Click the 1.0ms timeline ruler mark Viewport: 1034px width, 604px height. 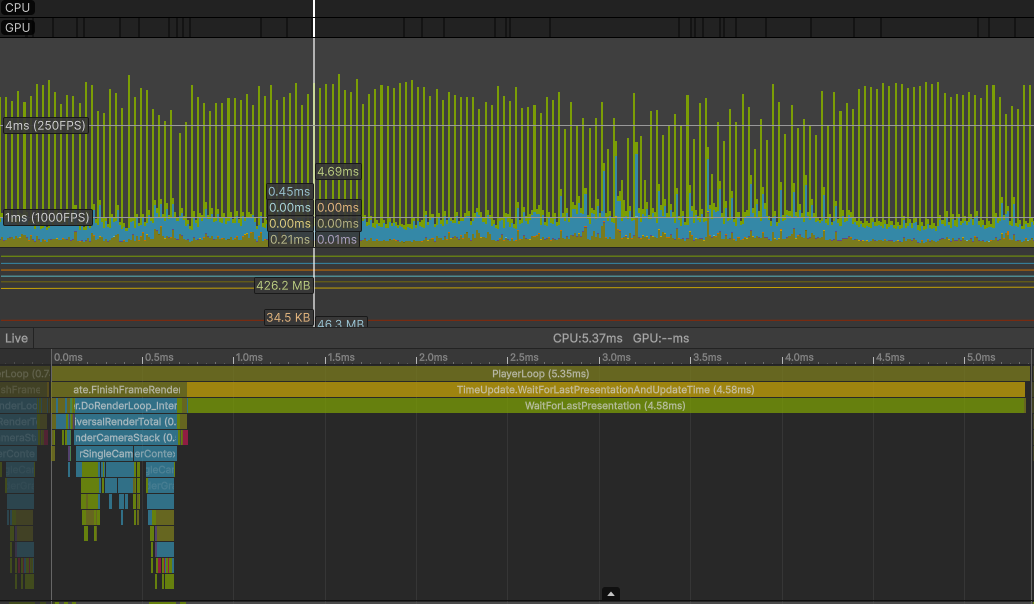[249, 357]
